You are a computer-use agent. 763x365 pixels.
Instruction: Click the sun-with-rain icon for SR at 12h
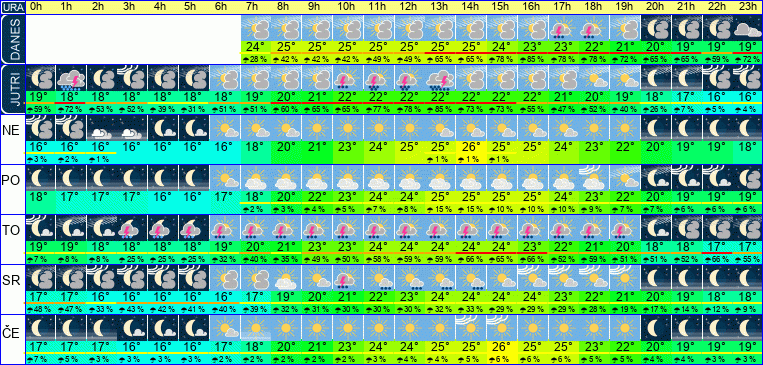point(409,278)
